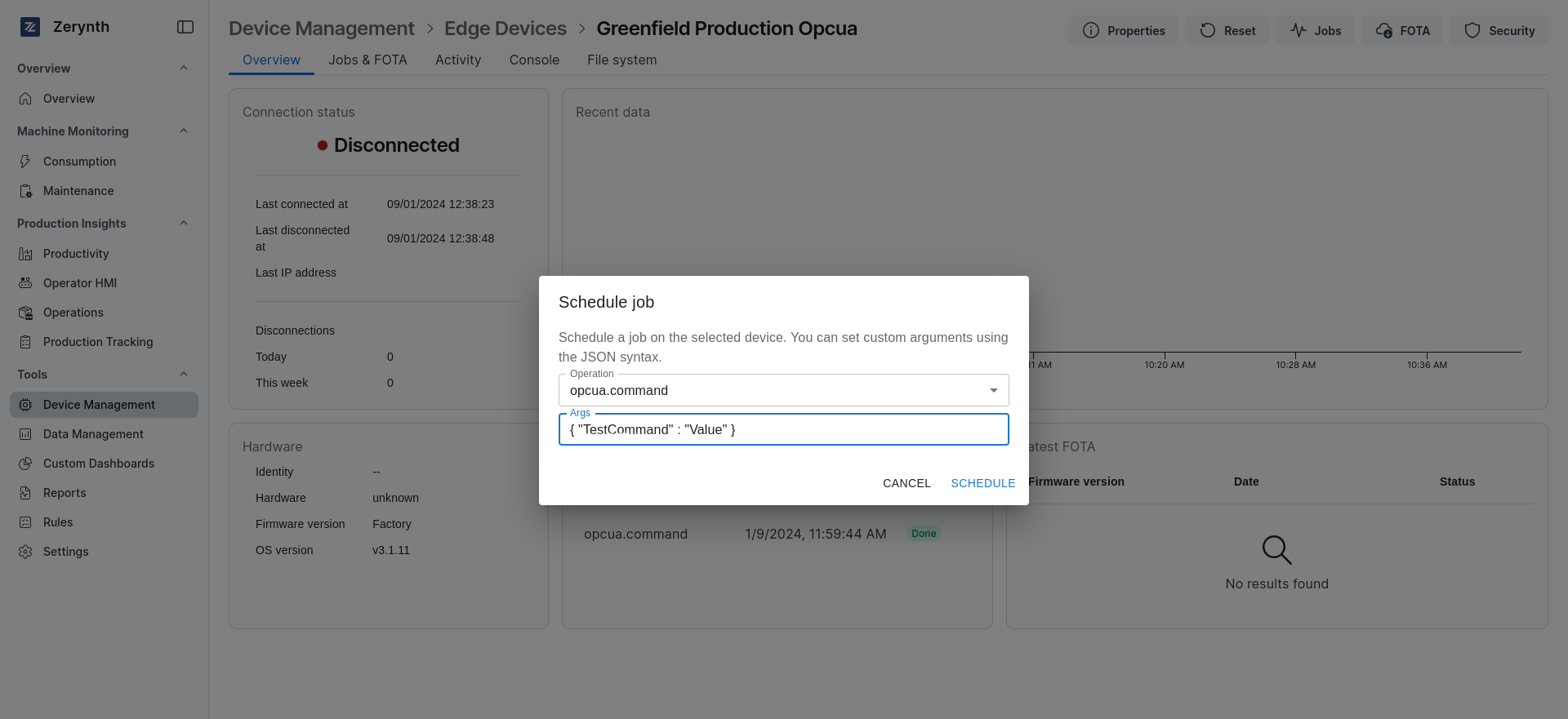This screenshot has height=719, width=1568.
Task: Click the Data Management icon
Action: [x=25, y=434]
